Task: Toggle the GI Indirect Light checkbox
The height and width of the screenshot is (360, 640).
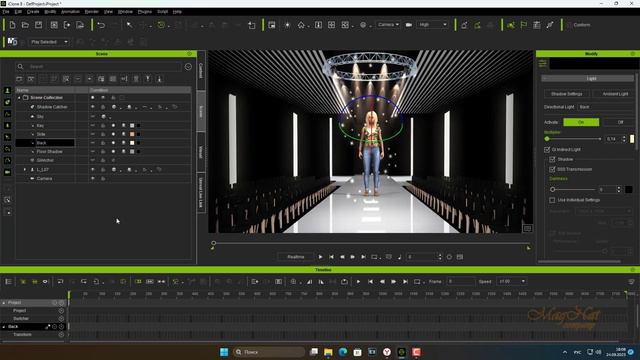Action: click(547, 150)
